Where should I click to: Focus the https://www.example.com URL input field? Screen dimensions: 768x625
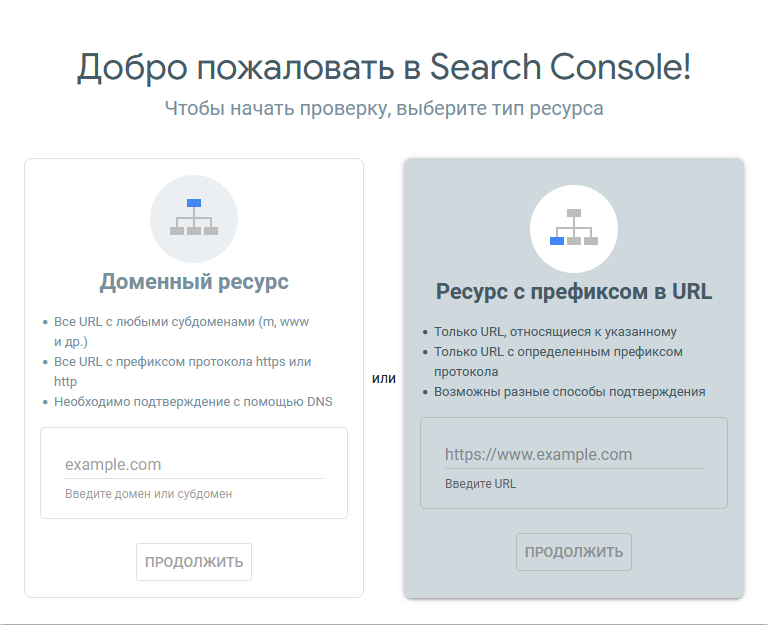tap(573, 454)
